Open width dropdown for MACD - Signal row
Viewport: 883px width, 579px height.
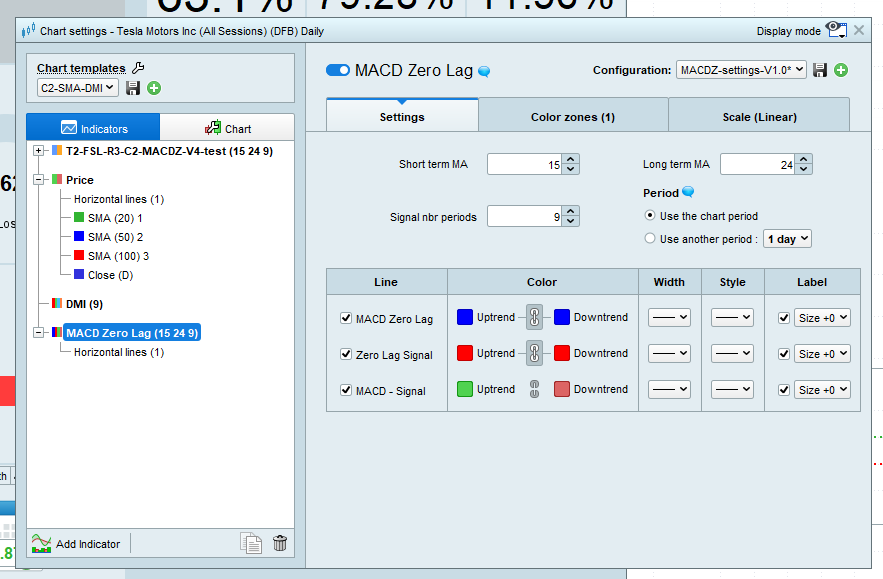(670, 389)
